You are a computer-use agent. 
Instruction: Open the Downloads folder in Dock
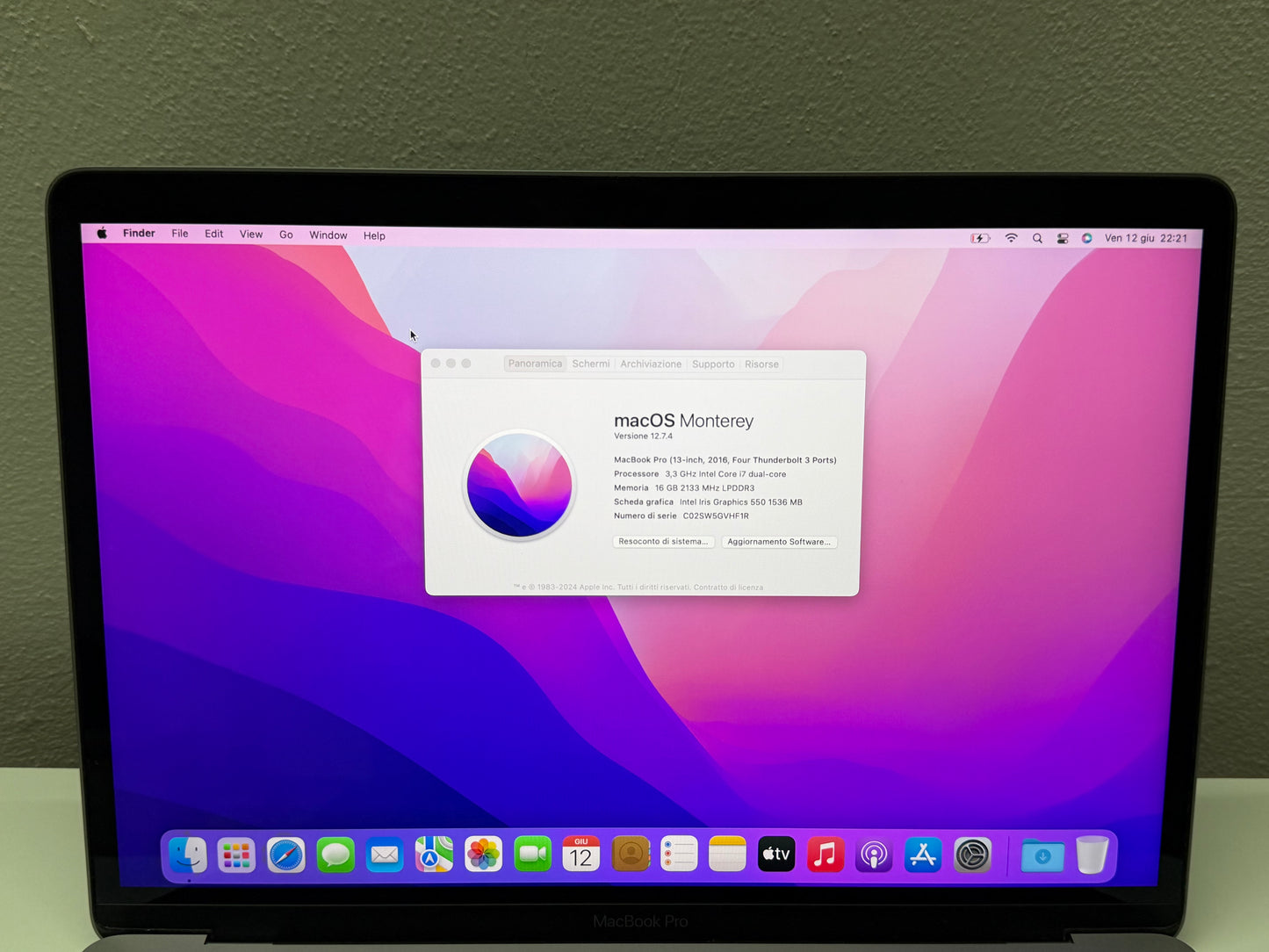(x=1042, y=855)
